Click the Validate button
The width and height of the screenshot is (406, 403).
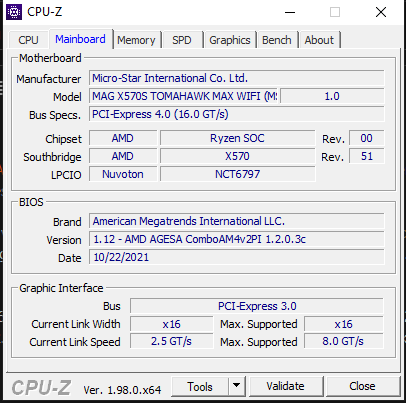pos(286,386)
